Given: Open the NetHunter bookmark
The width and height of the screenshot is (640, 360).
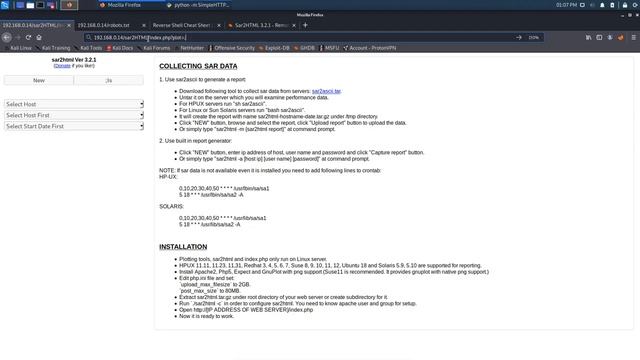Looking at the screenshot, I should point(189,48).
